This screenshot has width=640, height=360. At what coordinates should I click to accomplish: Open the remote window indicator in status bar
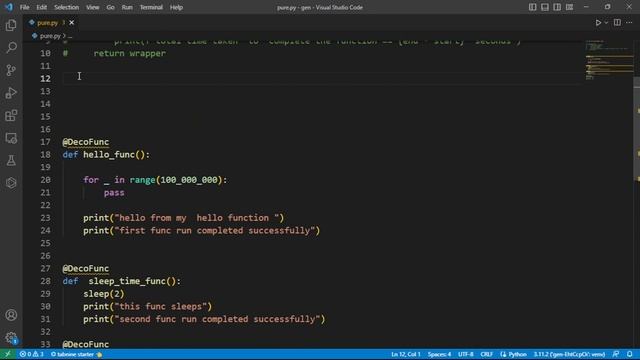point(8,354)
